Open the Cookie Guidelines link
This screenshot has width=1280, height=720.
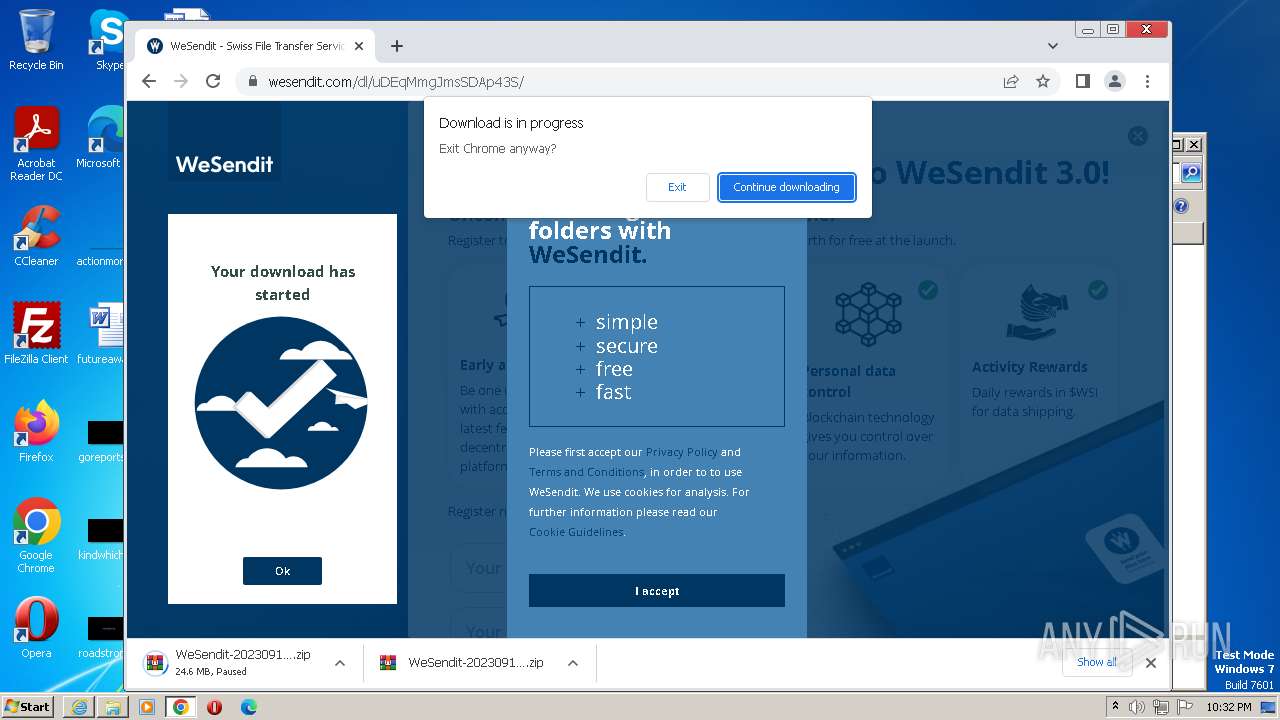coord(576,532)
